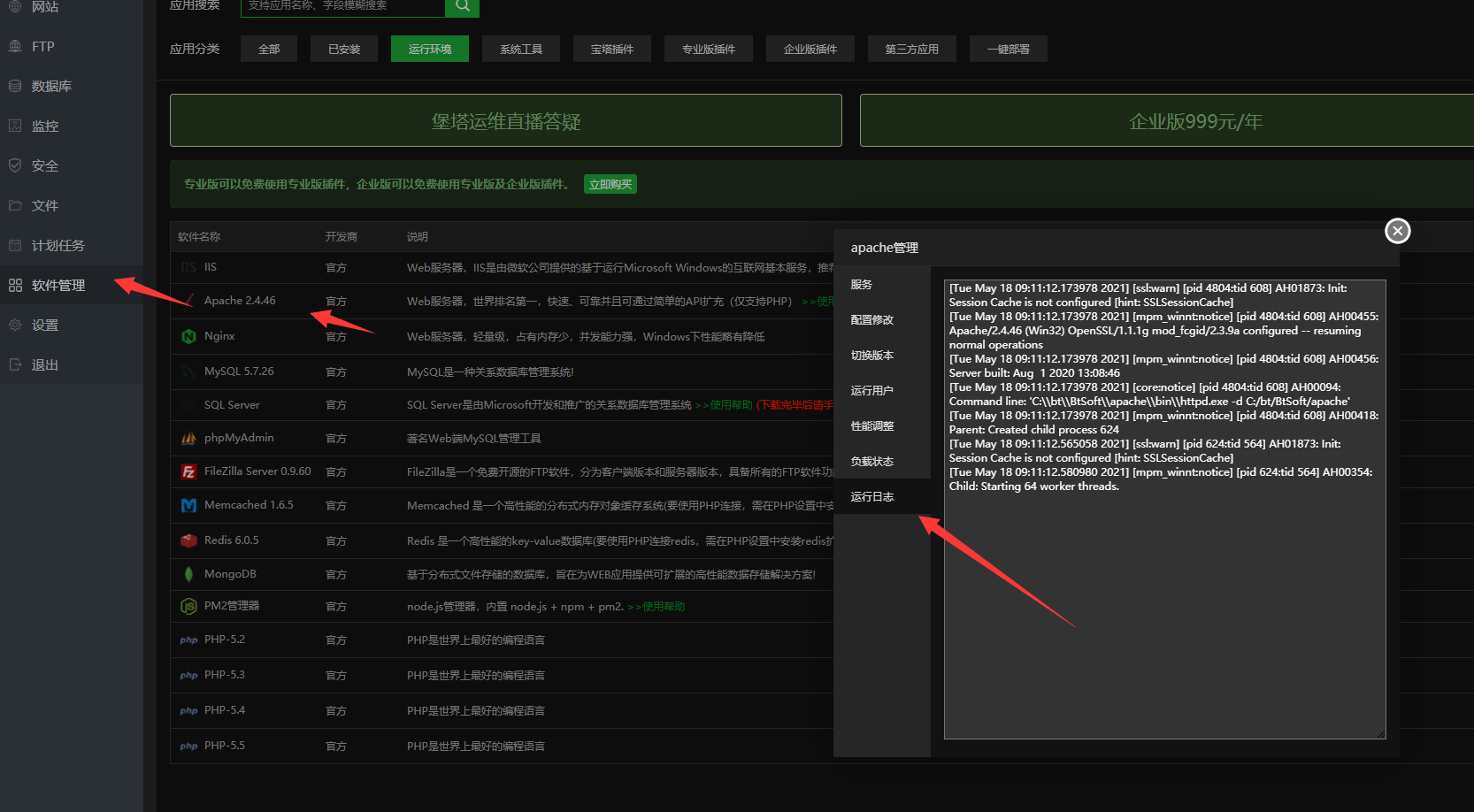Image resolution: width=1474 pixels, height=812 pixels.
Task: Open 运行用户 tab in apache dialog
Action: point(882,390)
